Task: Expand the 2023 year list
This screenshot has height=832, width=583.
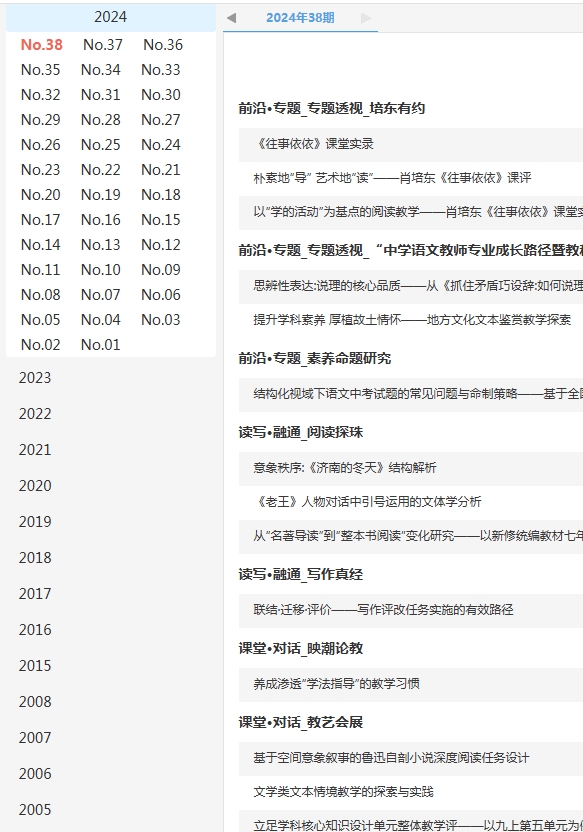Action: click(x=35, y=378)
